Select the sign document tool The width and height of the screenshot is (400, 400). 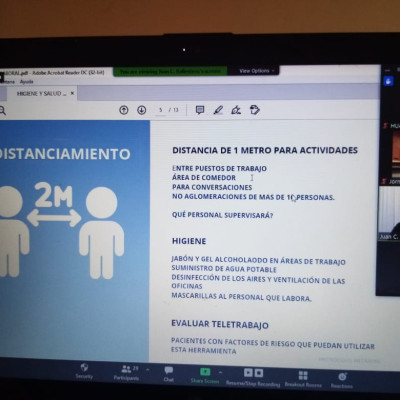(x=236, y=110)
